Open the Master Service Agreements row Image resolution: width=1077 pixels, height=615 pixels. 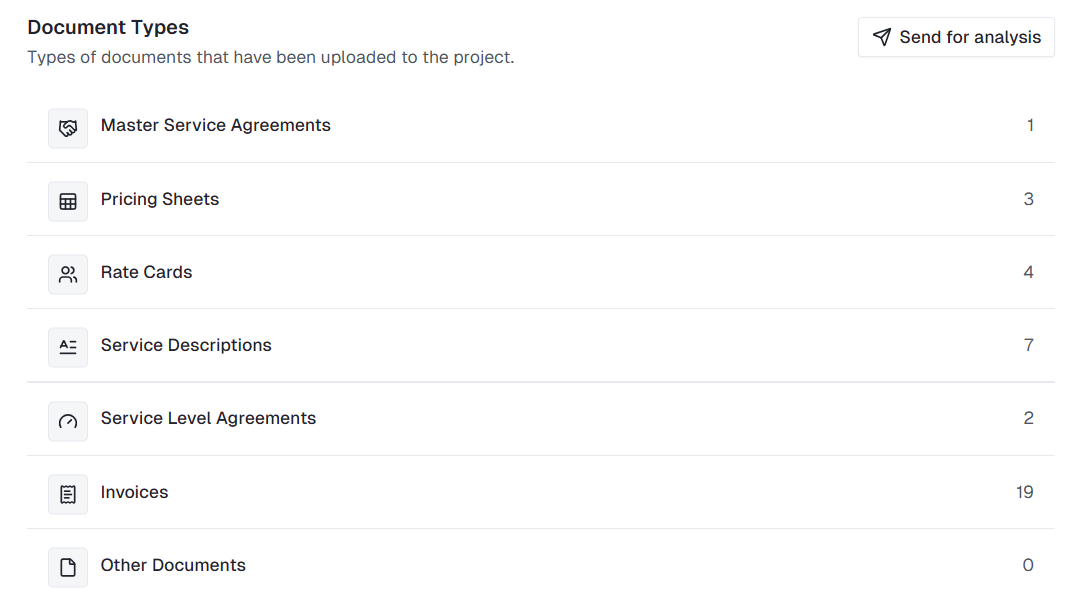point(216,126)
